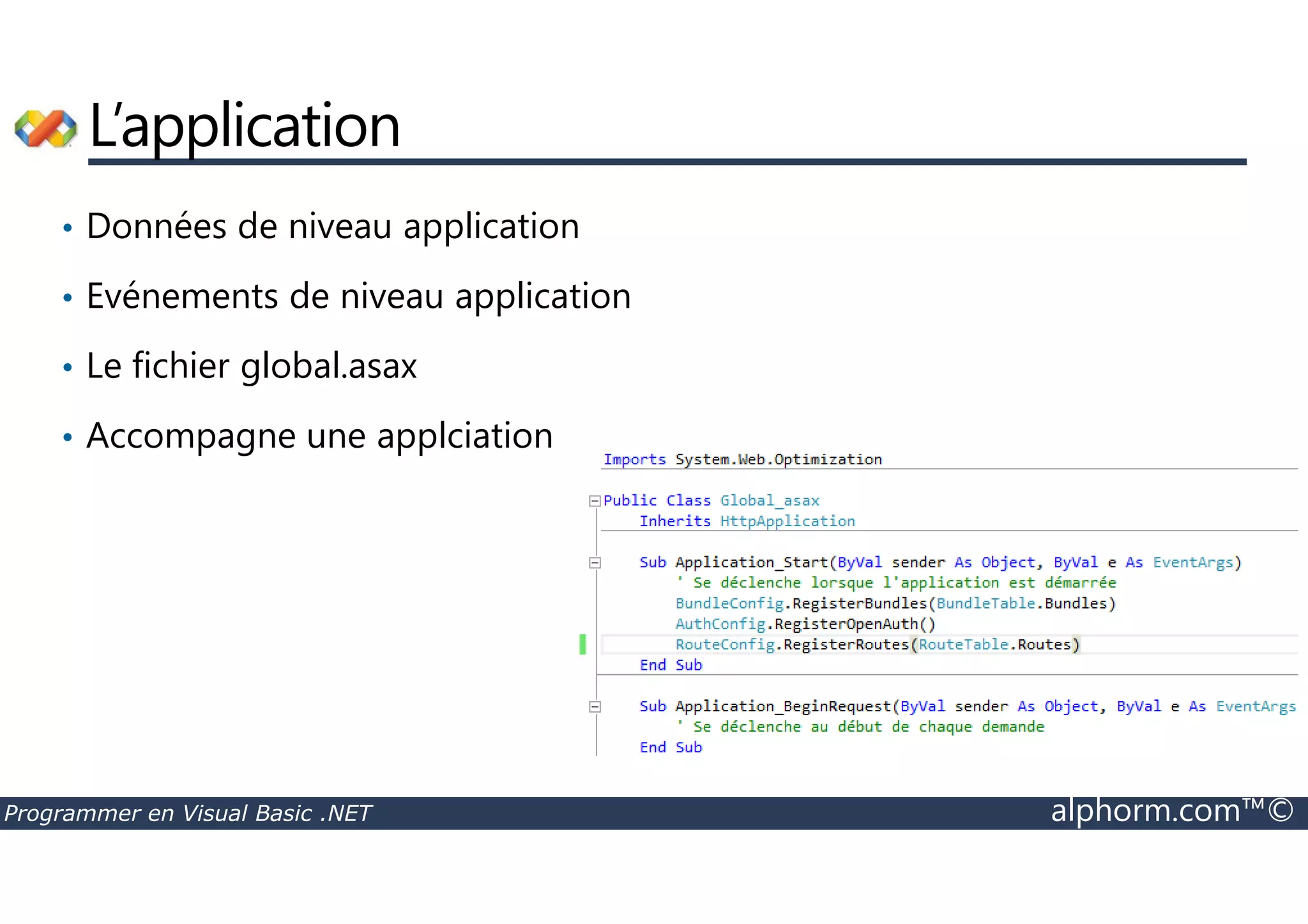Click the BundleConfig.RegisterBundles line

(x=895, y=603)
